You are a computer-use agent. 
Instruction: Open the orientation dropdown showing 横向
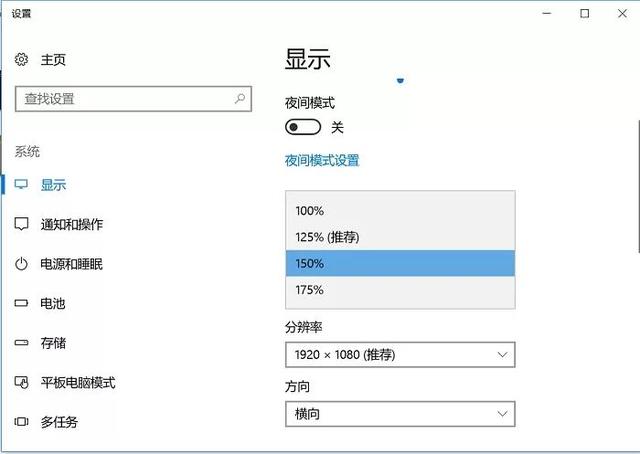[x=399, y=414]
